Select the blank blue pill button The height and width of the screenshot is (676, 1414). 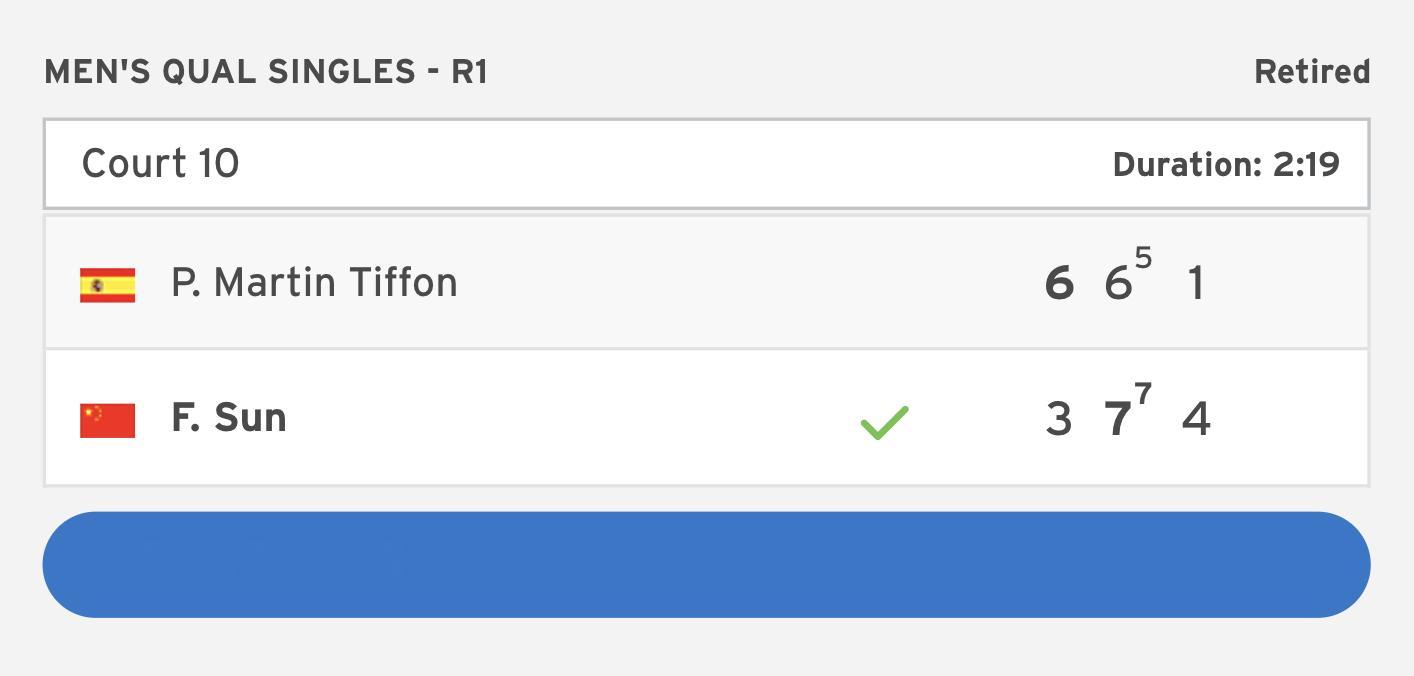click(x=706, y=565)
